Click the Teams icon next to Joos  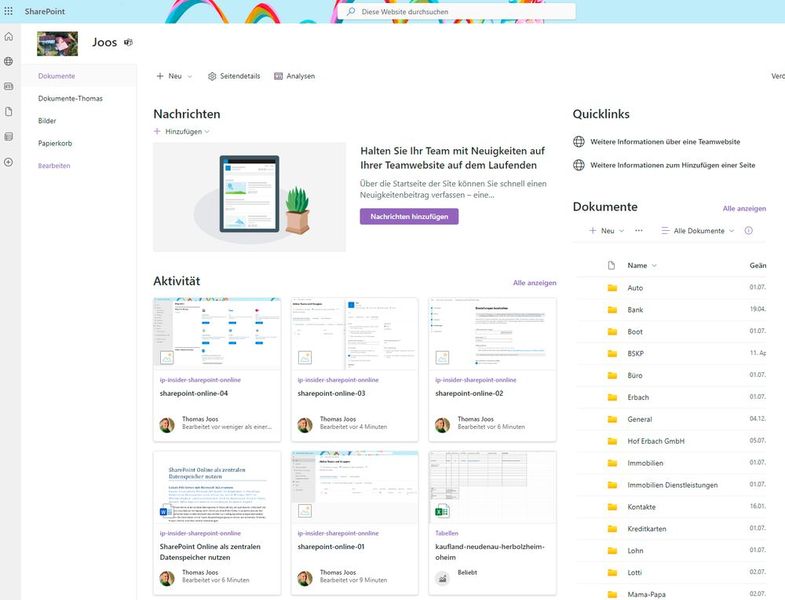[x=128, y=43]
